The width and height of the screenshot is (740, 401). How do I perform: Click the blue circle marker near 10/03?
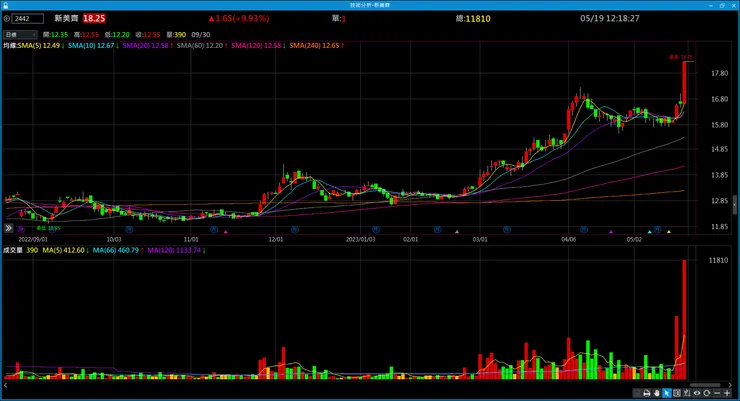[129, 230]
